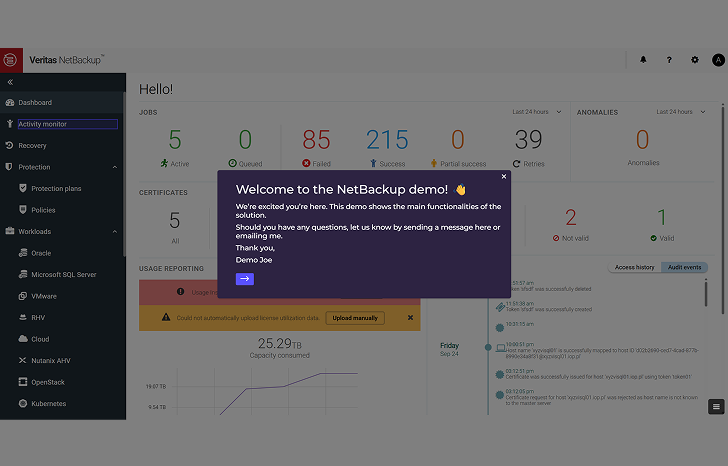Viewport: 728px width, 466px height.
Task: Click the floating menu button bottom right
Action: (x=716, y=407)
